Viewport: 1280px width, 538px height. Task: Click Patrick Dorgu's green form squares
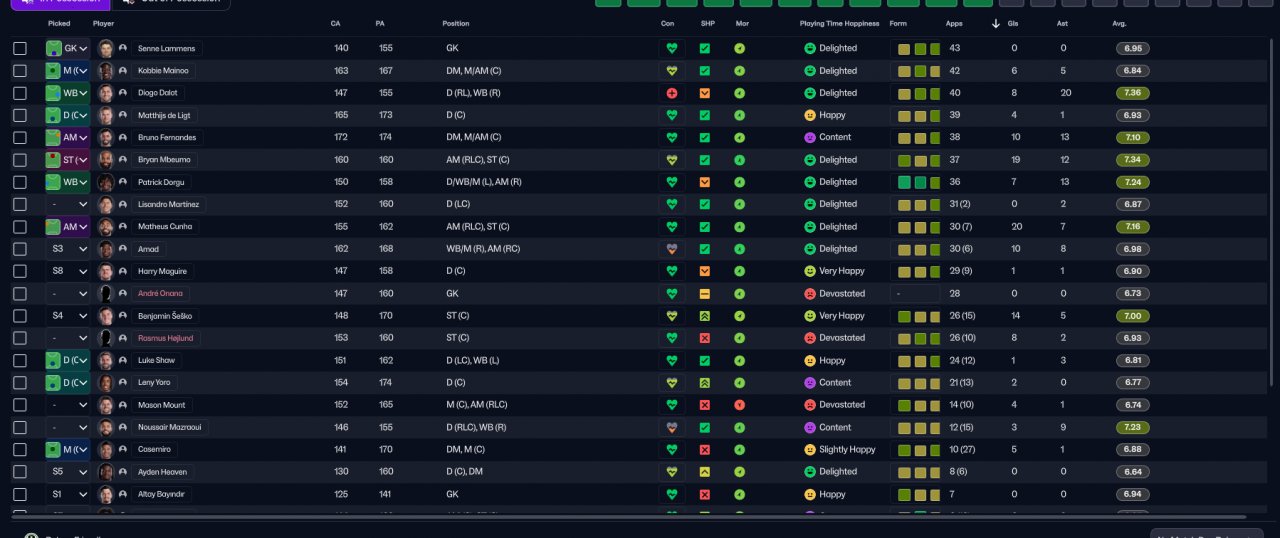[x=920, y=182]
